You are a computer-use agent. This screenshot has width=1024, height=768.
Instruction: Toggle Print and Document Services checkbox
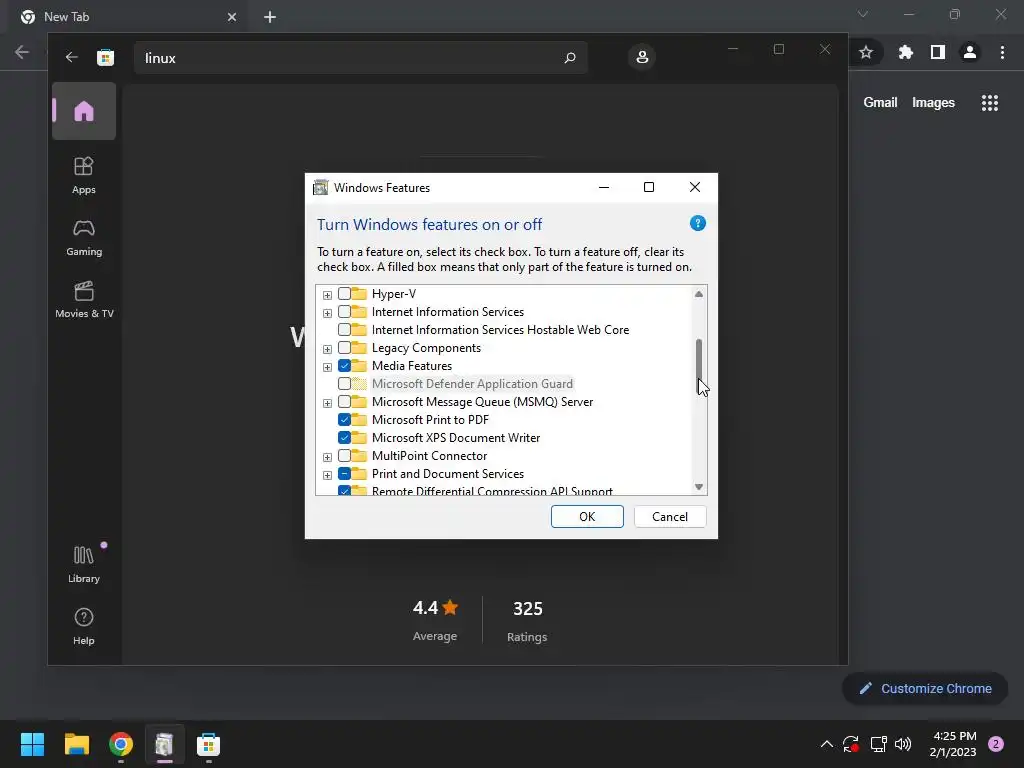click(344, 473)
